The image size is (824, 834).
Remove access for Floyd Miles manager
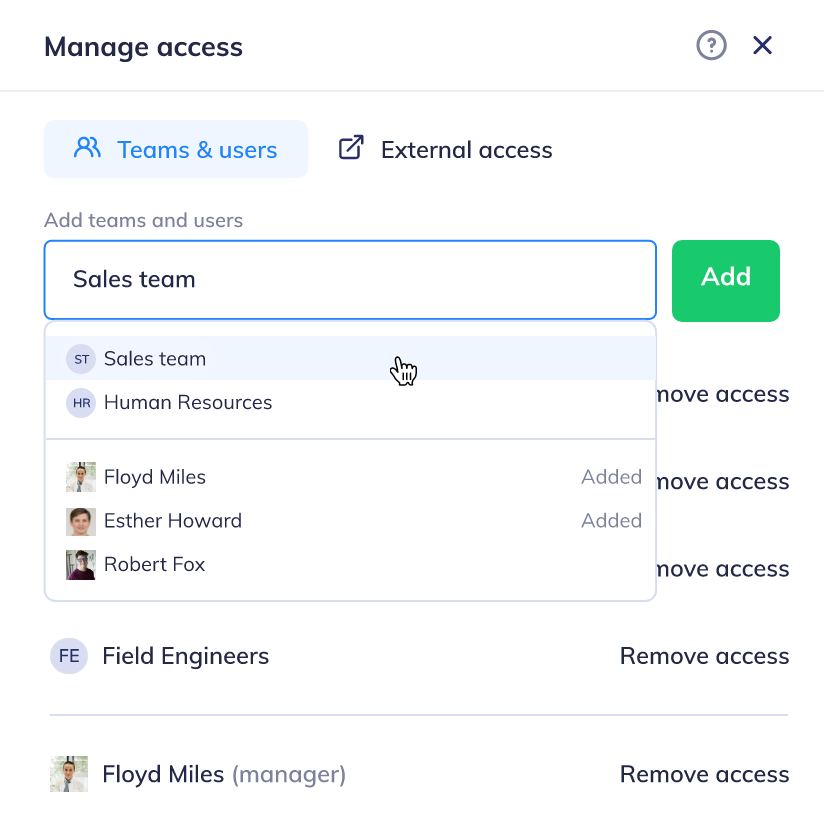click(704, 774)
